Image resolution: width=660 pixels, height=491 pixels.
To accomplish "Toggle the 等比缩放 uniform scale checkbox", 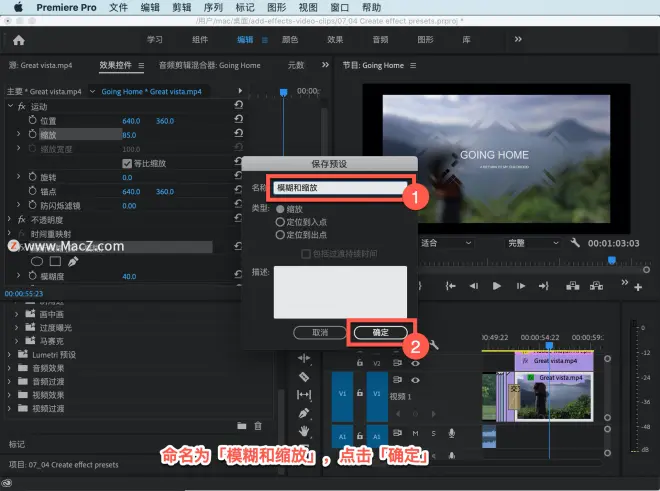I will 127,163.
